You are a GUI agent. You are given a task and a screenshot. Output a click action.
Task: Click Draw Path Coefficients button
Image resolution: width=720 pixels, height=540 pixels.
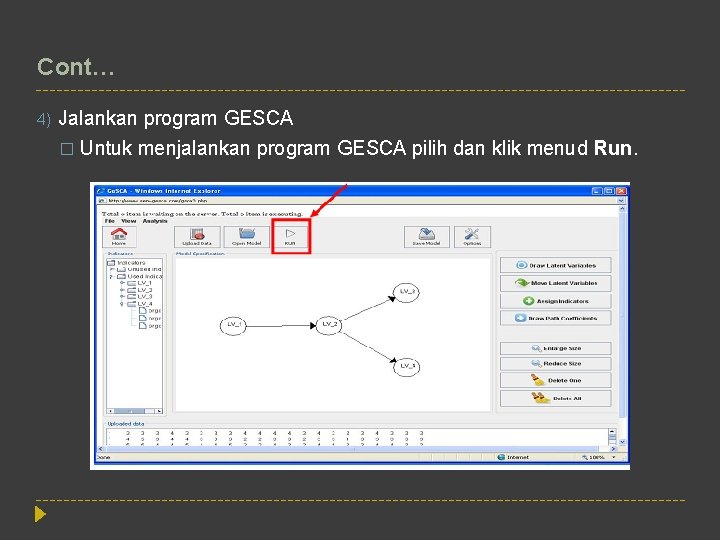(x=556, y=318)
